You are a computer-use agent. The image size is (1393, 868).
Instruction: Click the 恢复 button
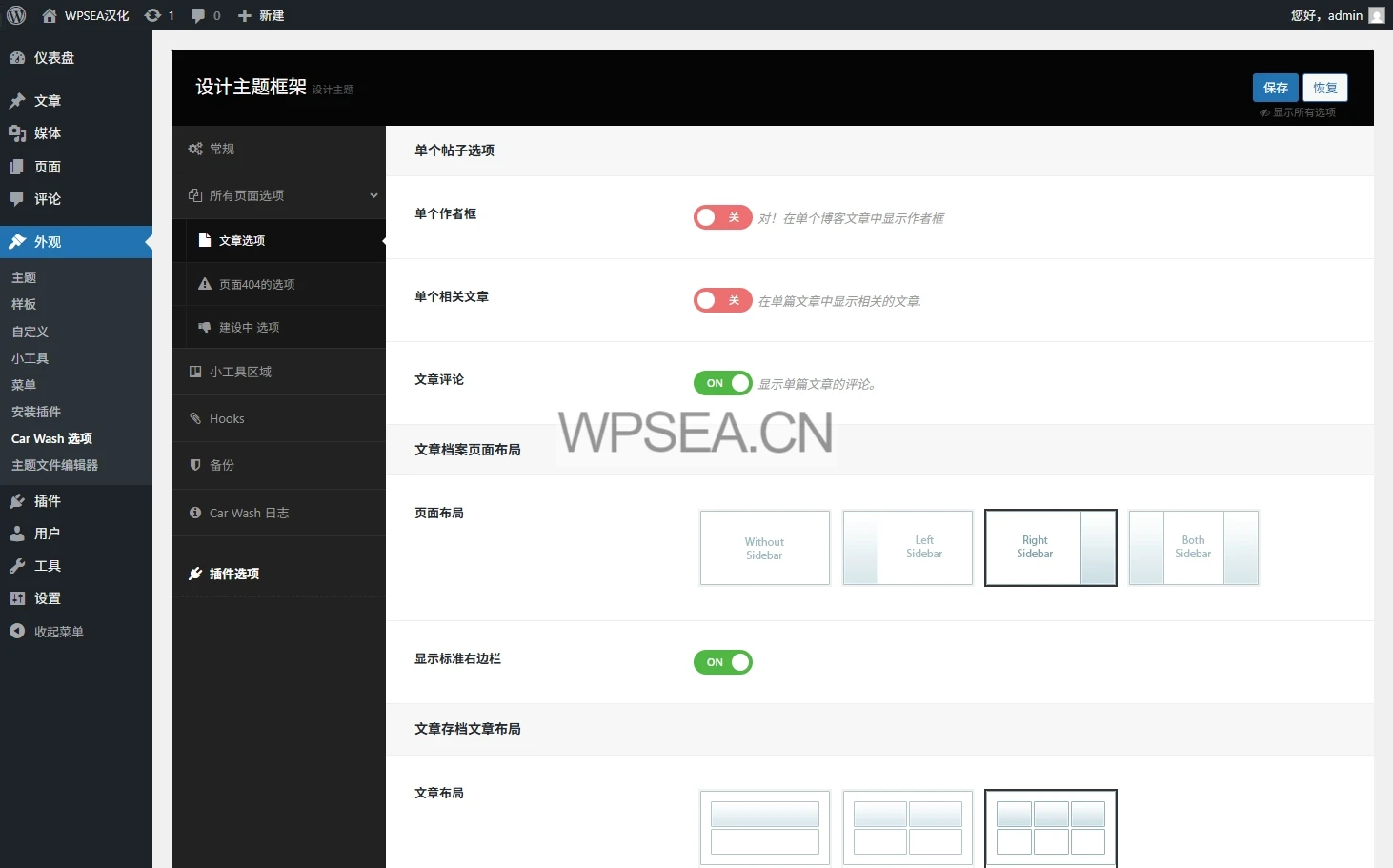[1324, 88]
